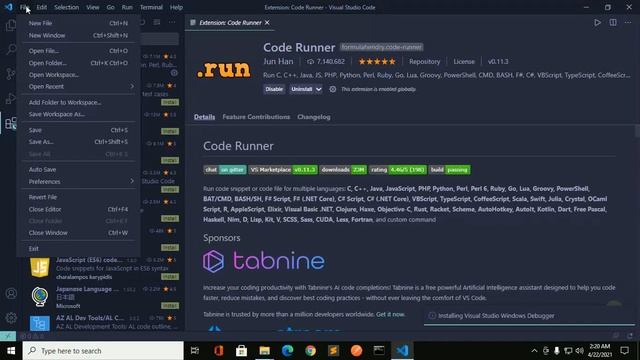Choose New Window from File menu

pos(78,36)
